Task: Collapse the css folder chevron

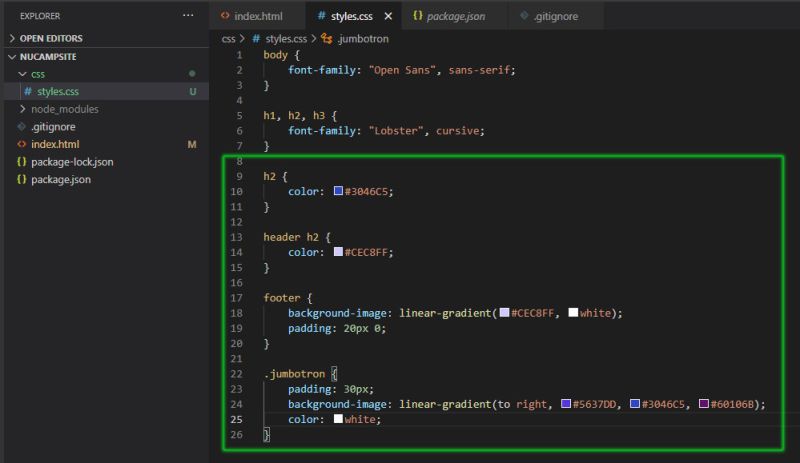Action: tap(22, 74)
